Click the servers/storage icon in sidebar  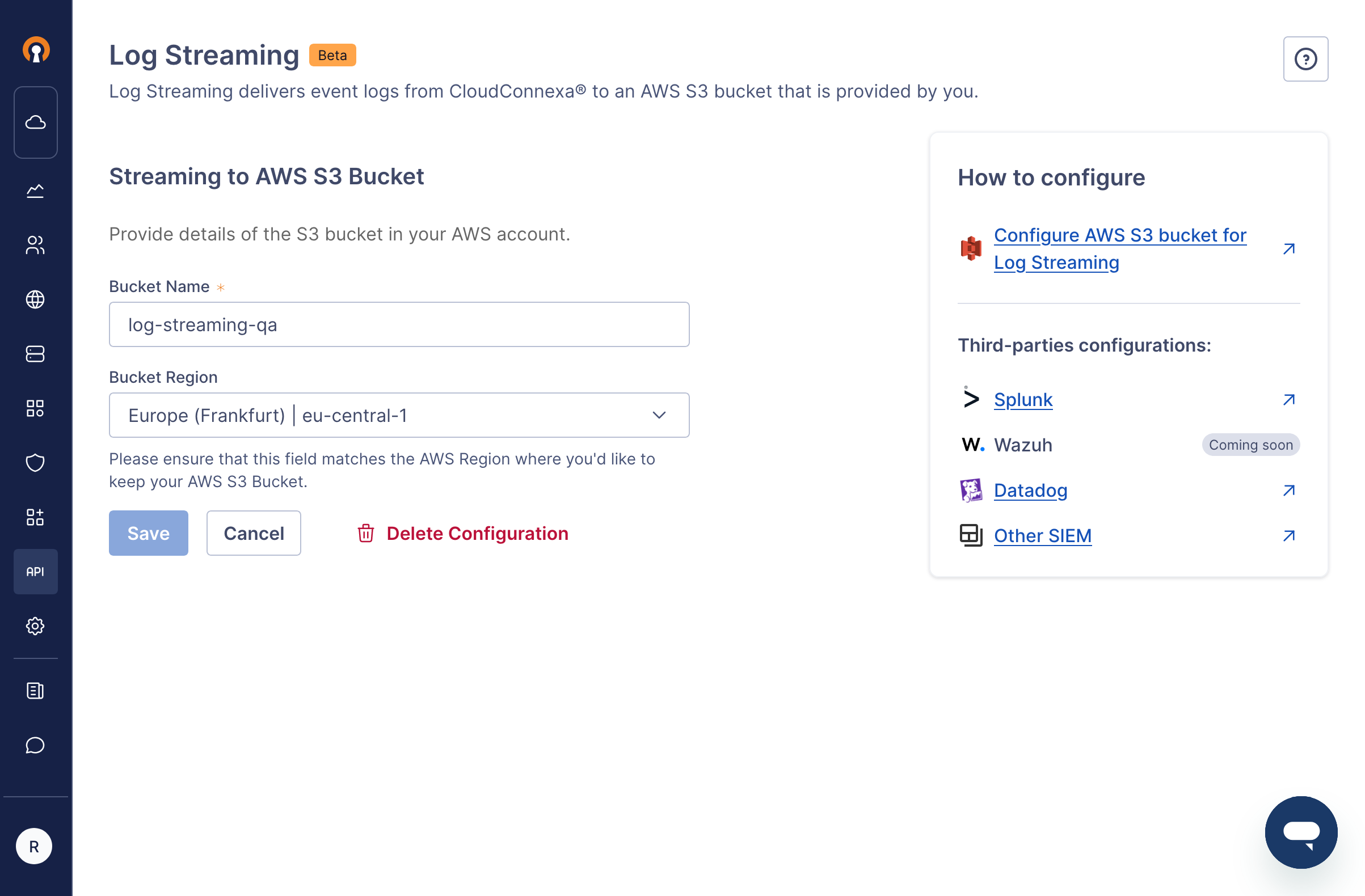pyautogui.click(x=34, y=354)
